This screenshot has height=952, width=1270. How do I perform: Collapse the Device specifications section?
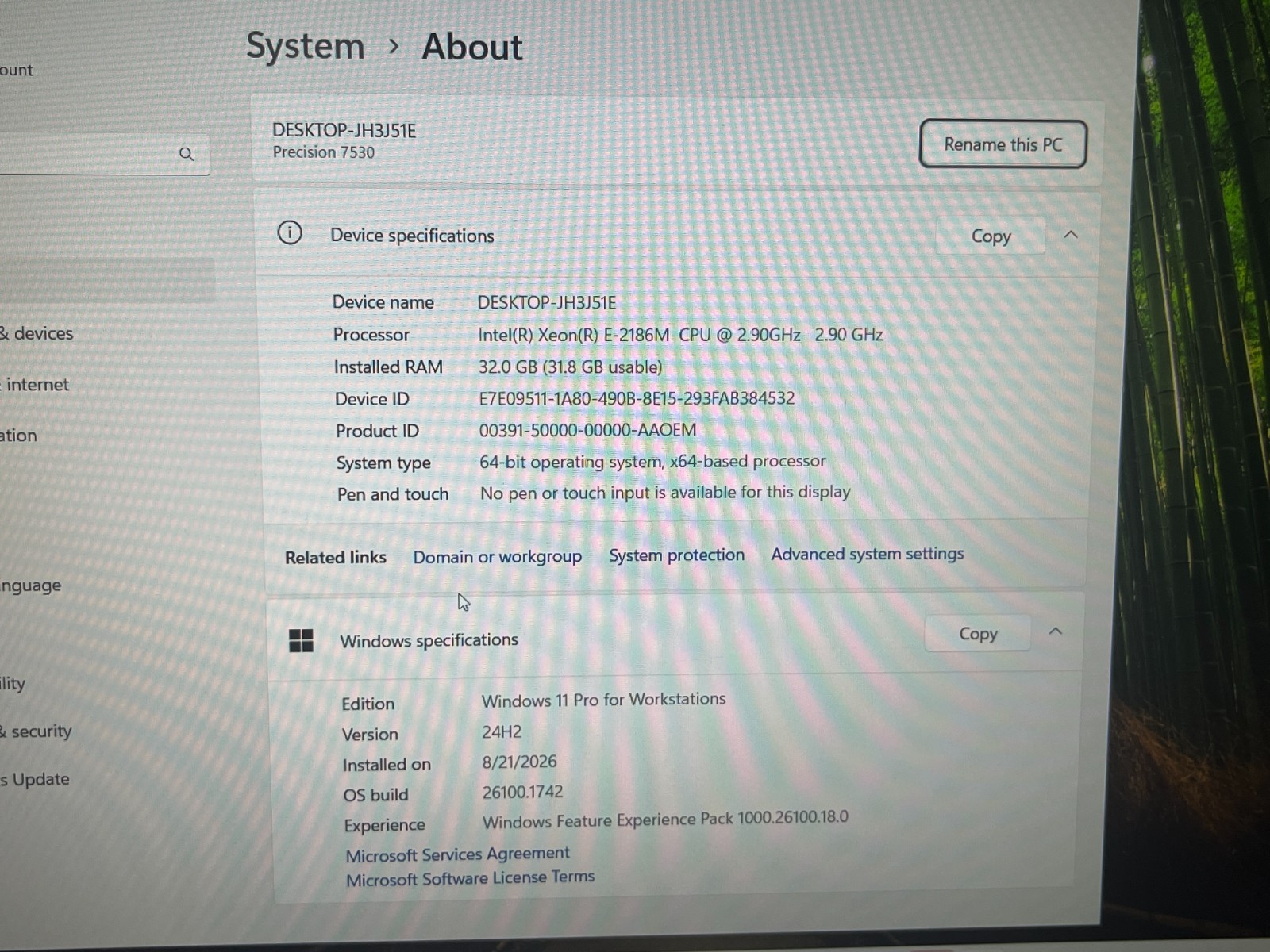[x=1071, y=235]
